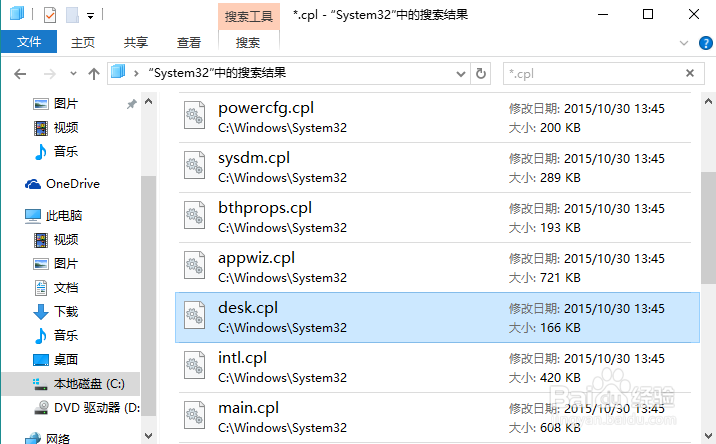This screenshot has width=716, height=444.
Task: Select the appwiz.cpl file icon
Action: coord(194,265)
